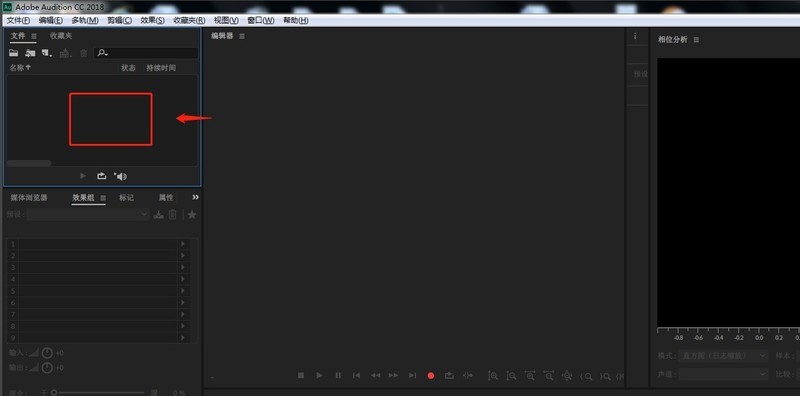Switch to the 媒体浏览器 Media Browser tab
Image resolution: width=800 pixels, height=396 pixels.
[x=29, y=197]
